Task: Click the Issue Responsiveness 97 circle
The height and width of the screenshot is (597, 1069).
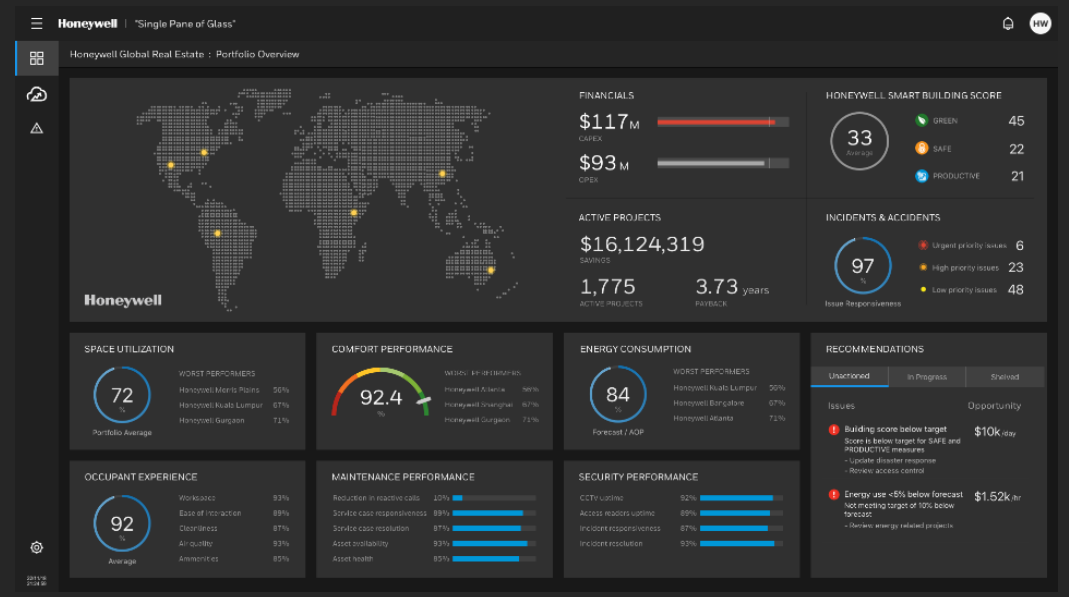Action: click(862, 266)
